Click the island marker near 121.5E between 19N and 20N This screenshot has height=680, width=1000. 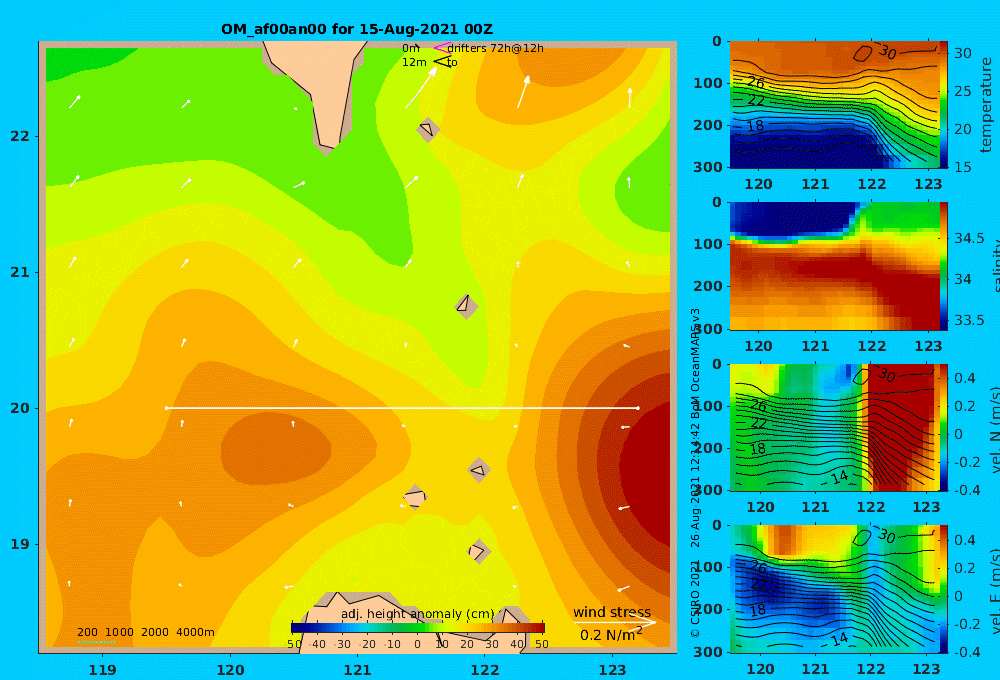[415, 497]
